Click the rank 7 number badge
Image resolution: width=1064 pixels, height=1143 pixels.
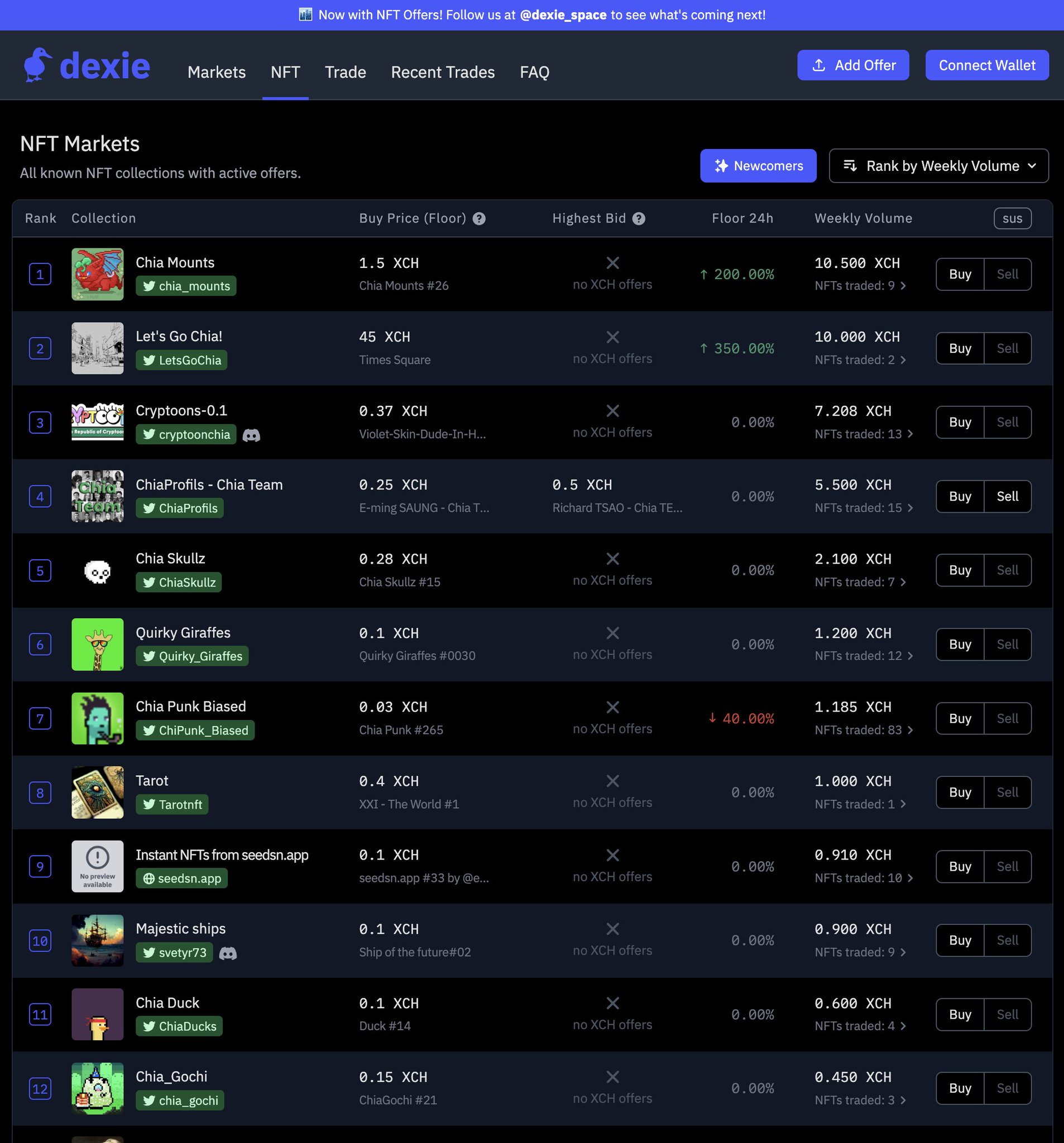click(40, 719)
